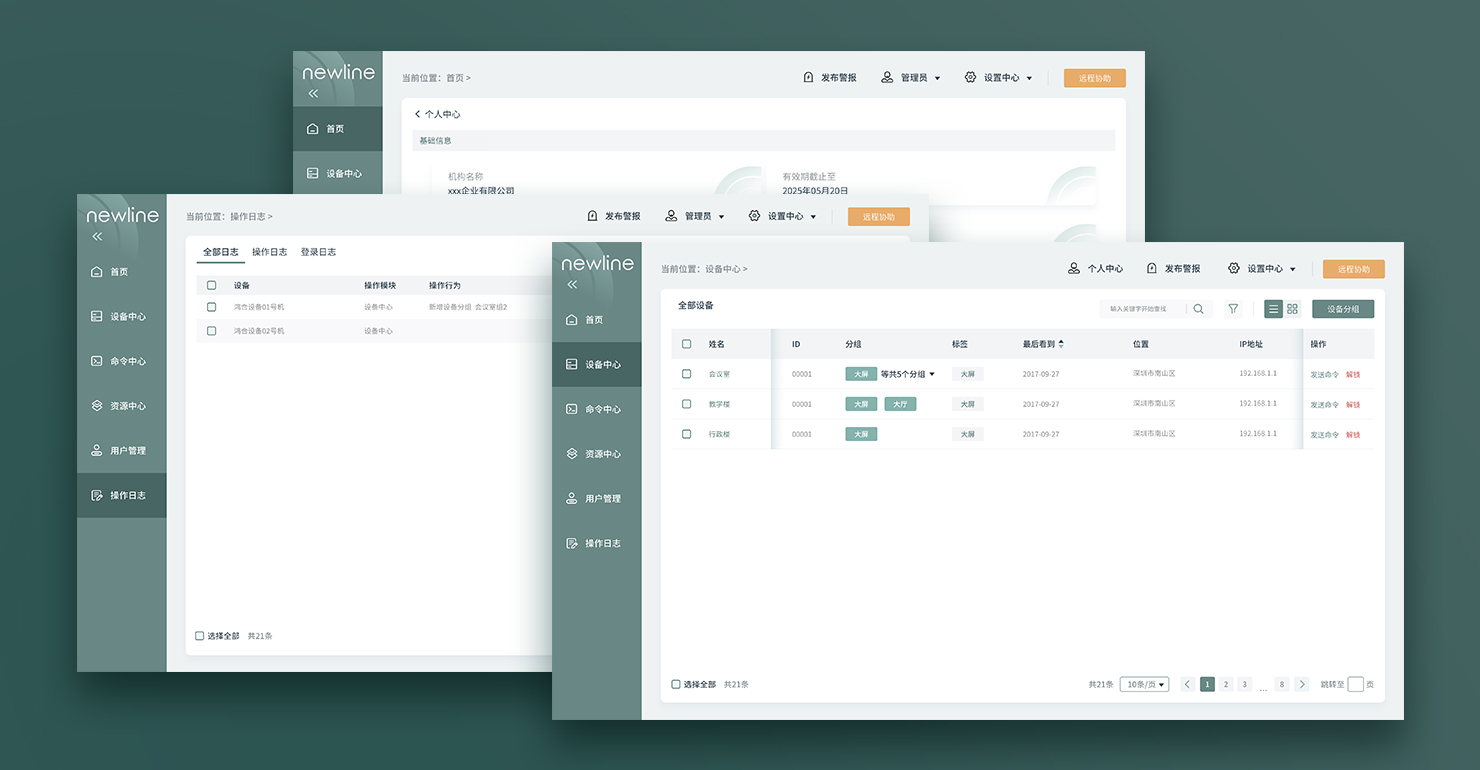Go to page 2 in pagination
Image resolution: width=1480 pixels, height=770 pixels.
click(x=1226, y=684)
